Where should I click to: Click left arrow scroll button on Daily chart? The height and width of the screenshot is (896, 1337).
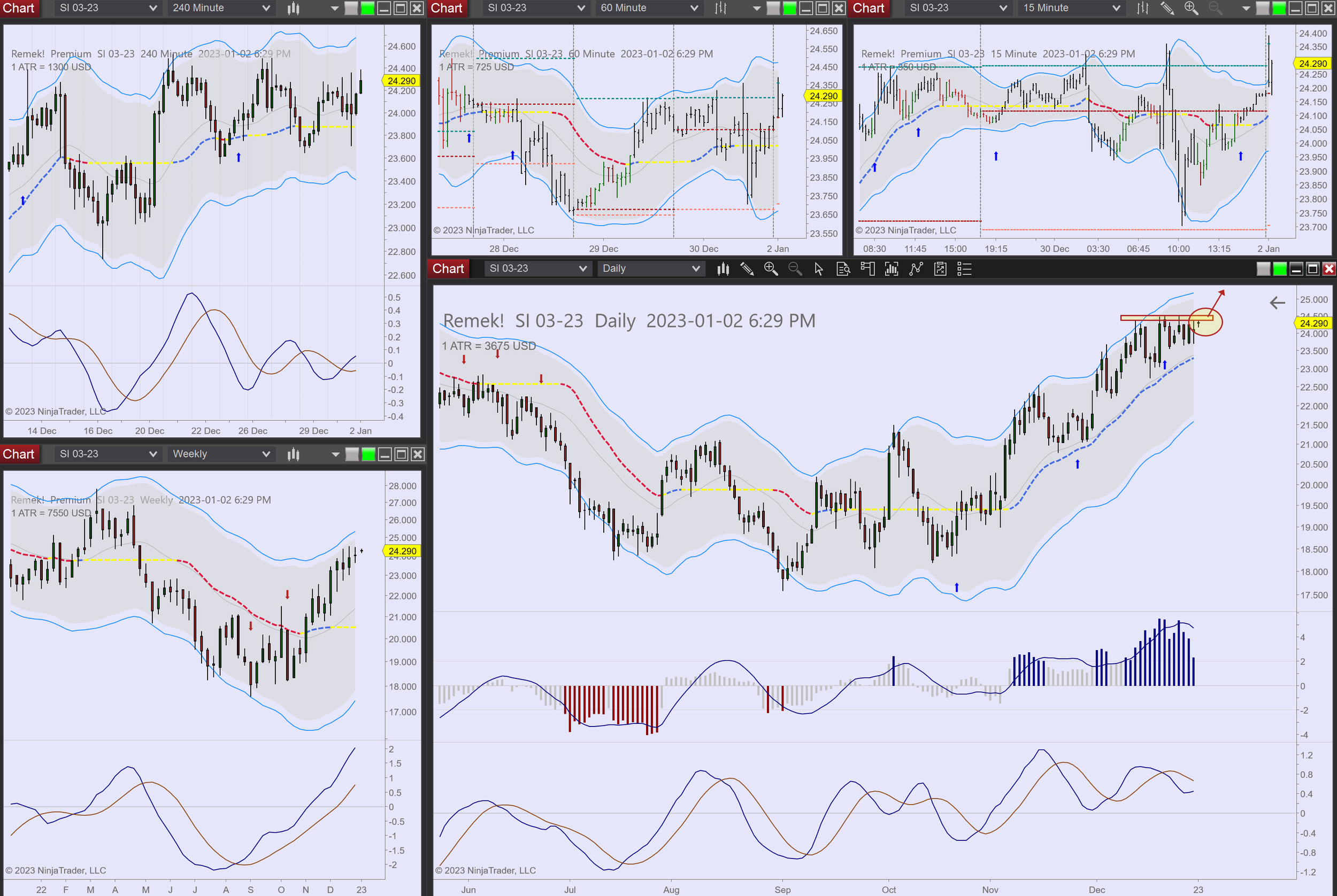click(x=1277, y=303)
